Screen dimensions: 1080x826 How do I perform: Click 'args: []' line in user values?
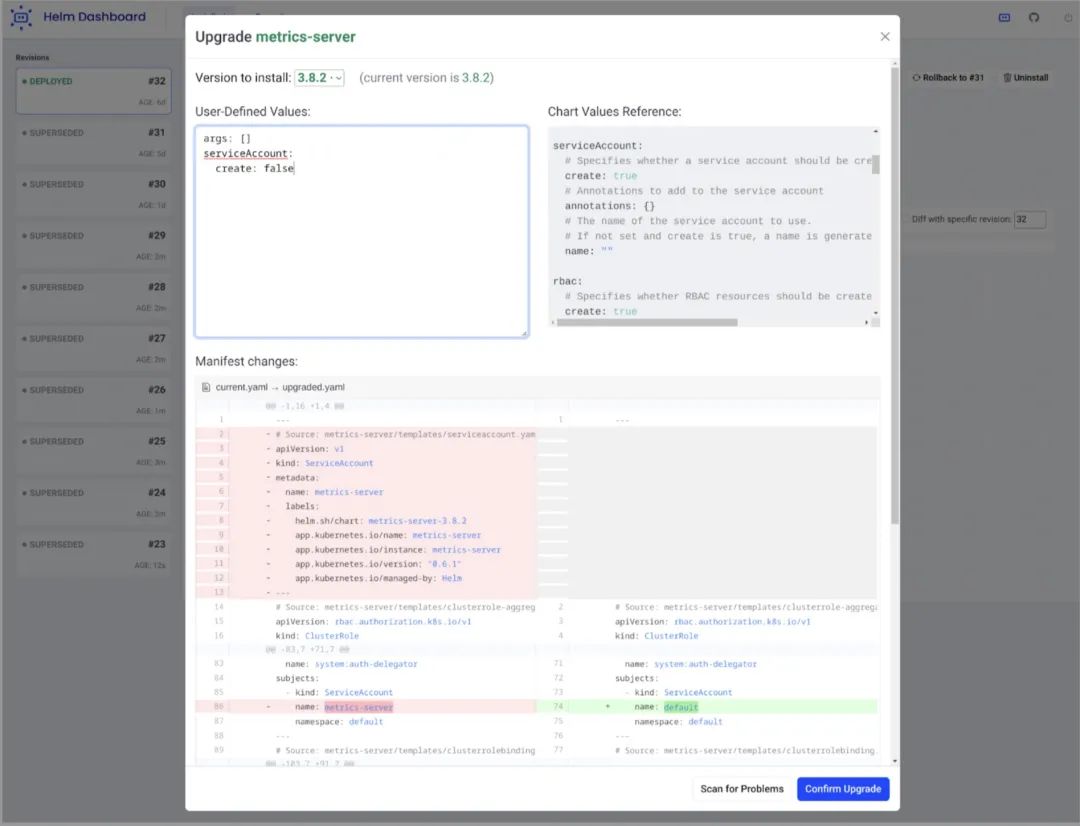[227, 138]
